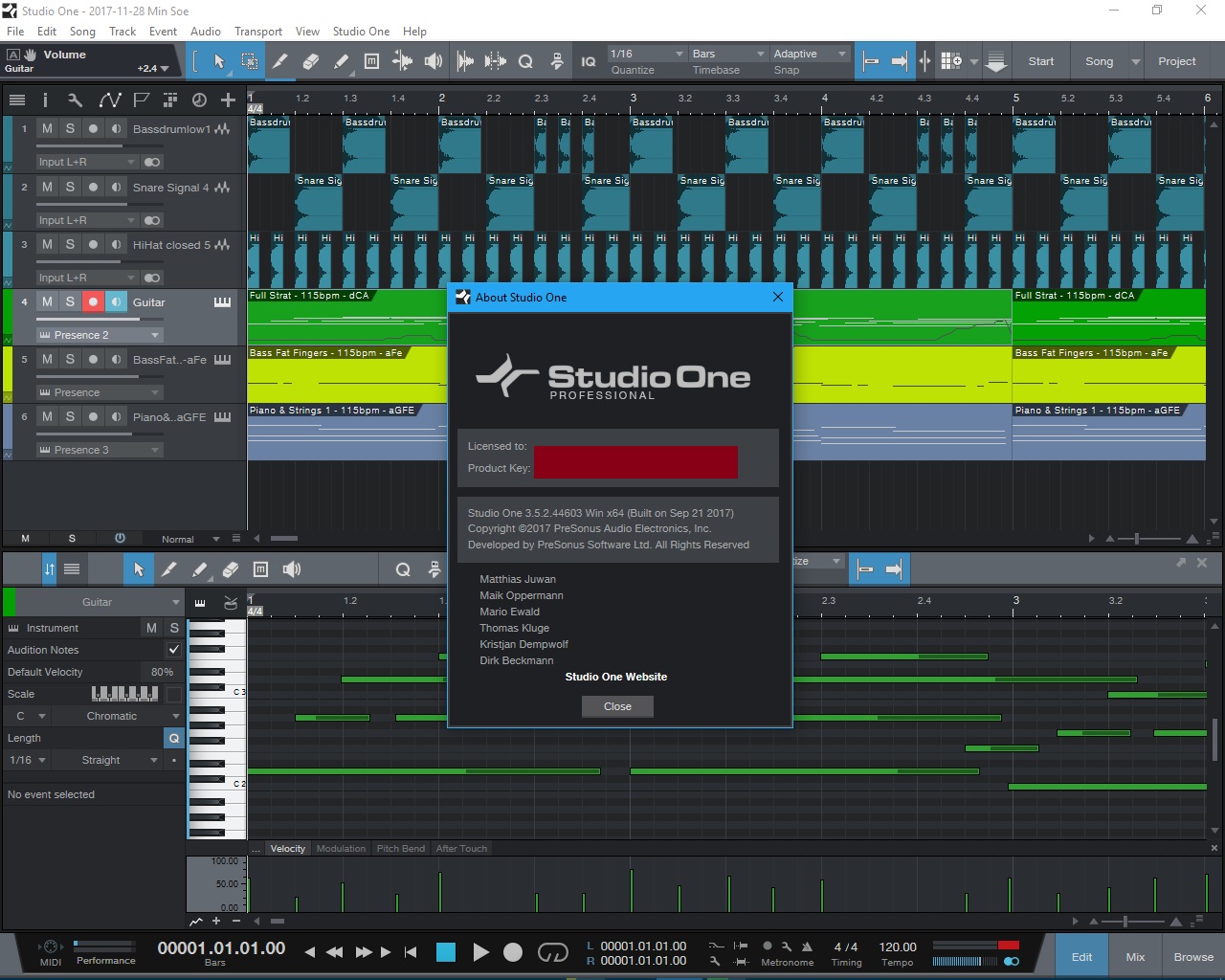Open the Studio One menu

(361, 31)
